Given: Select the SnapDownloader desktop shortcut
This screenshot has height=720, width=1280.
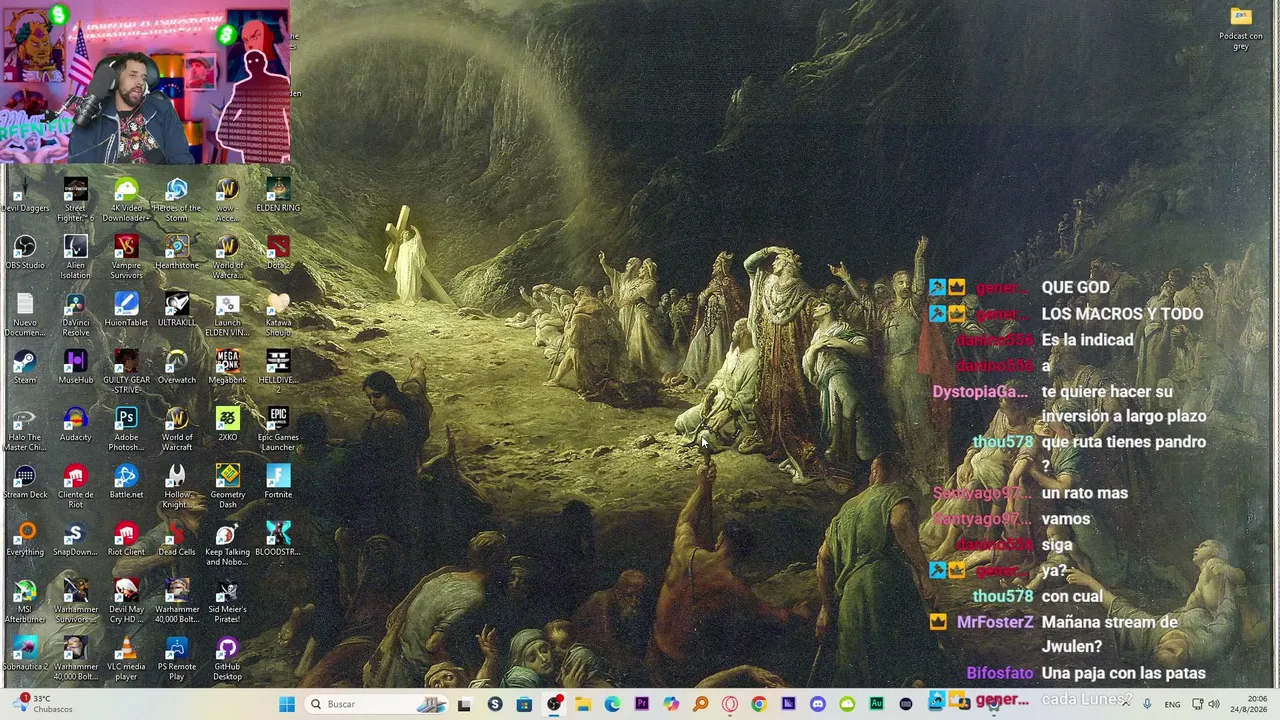Looking at the screenshot, I should [76, 539].
